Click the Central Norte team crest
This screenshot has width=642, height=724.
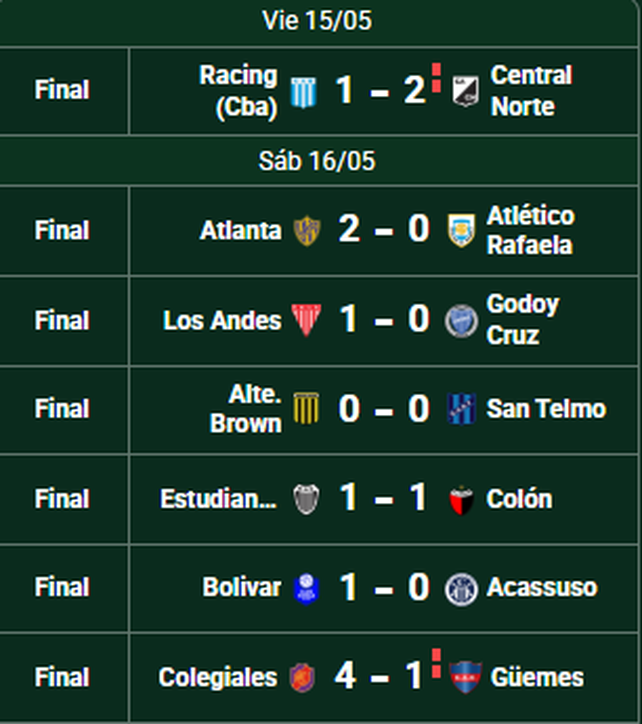pos(465,91)
